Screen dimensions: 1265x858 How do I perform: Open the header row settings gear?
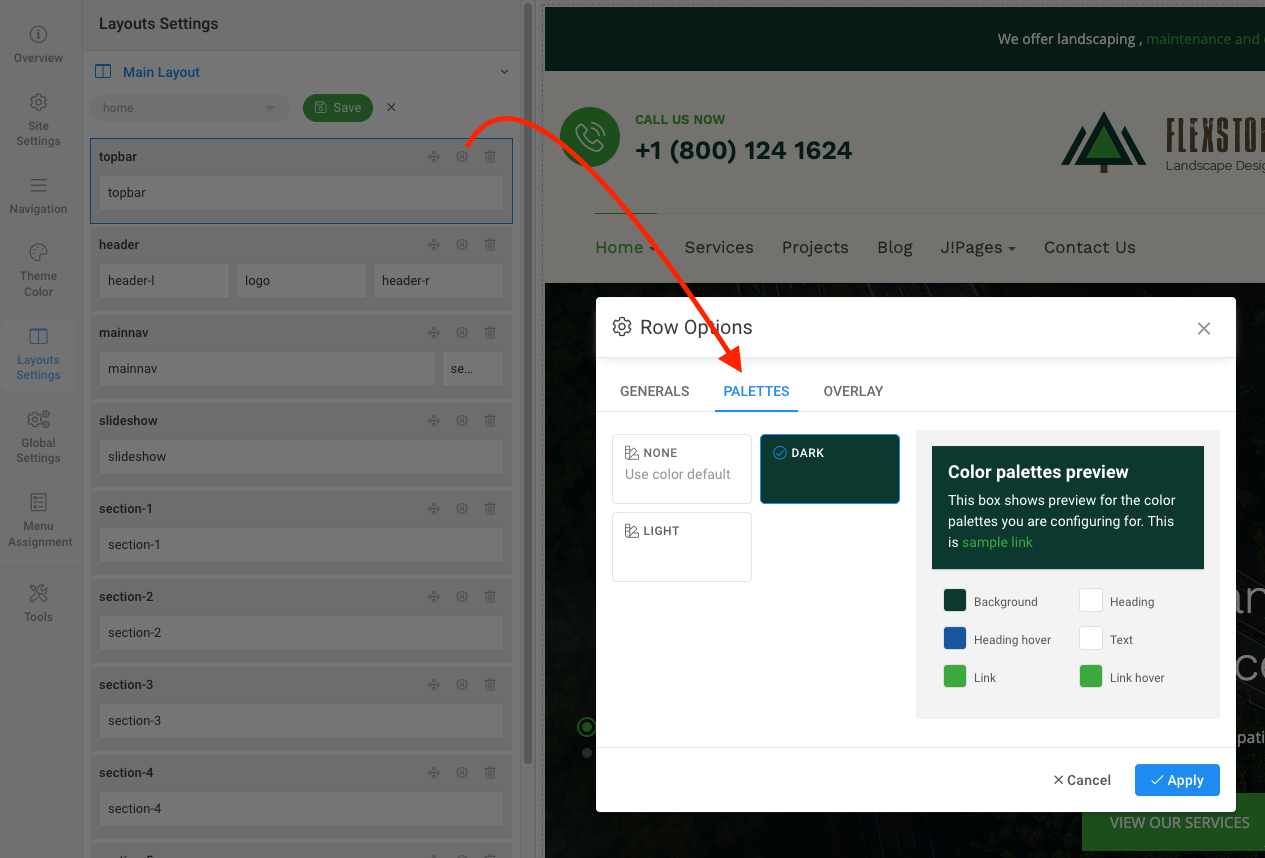click(462, 245)
